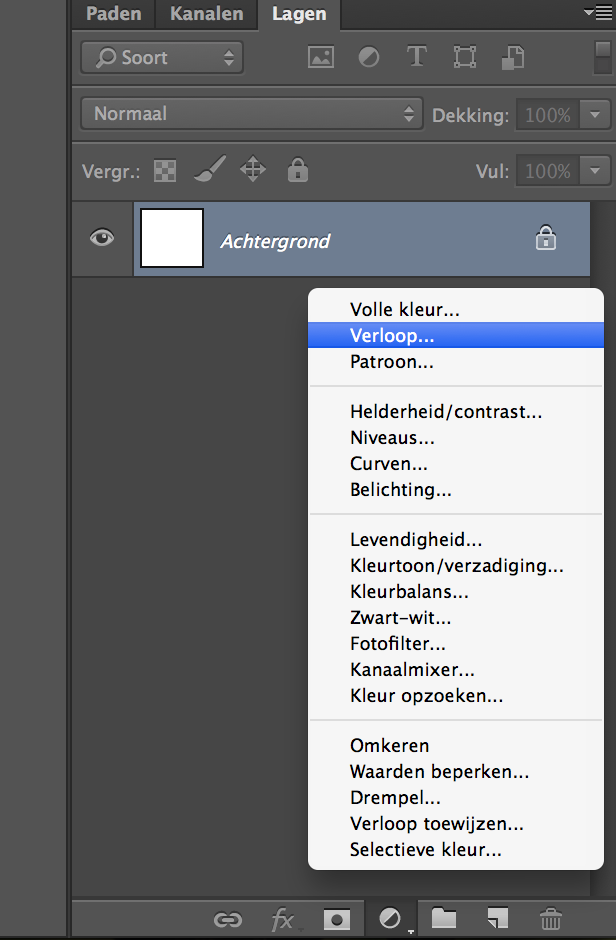Viewport: 616px width, 940px height.
Task: Add Kanaalmixer... adjustment layer
Action: [x=455, y=670]
